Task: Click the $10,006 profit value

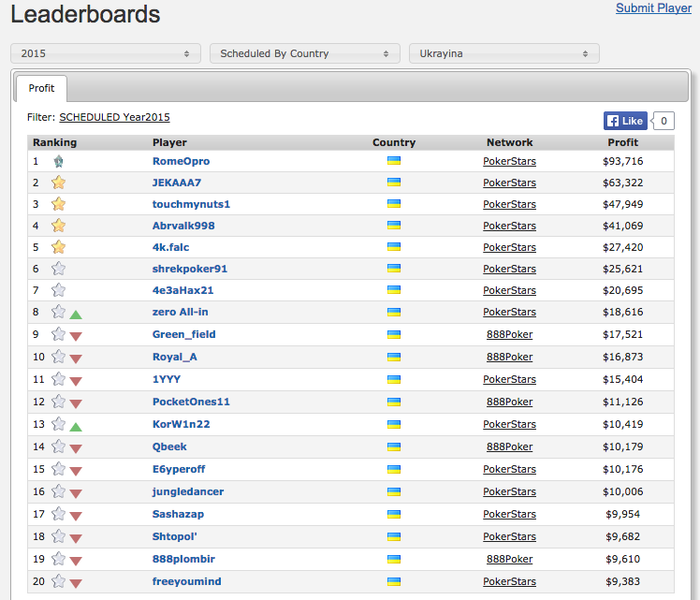Action: tap(623, 492)
